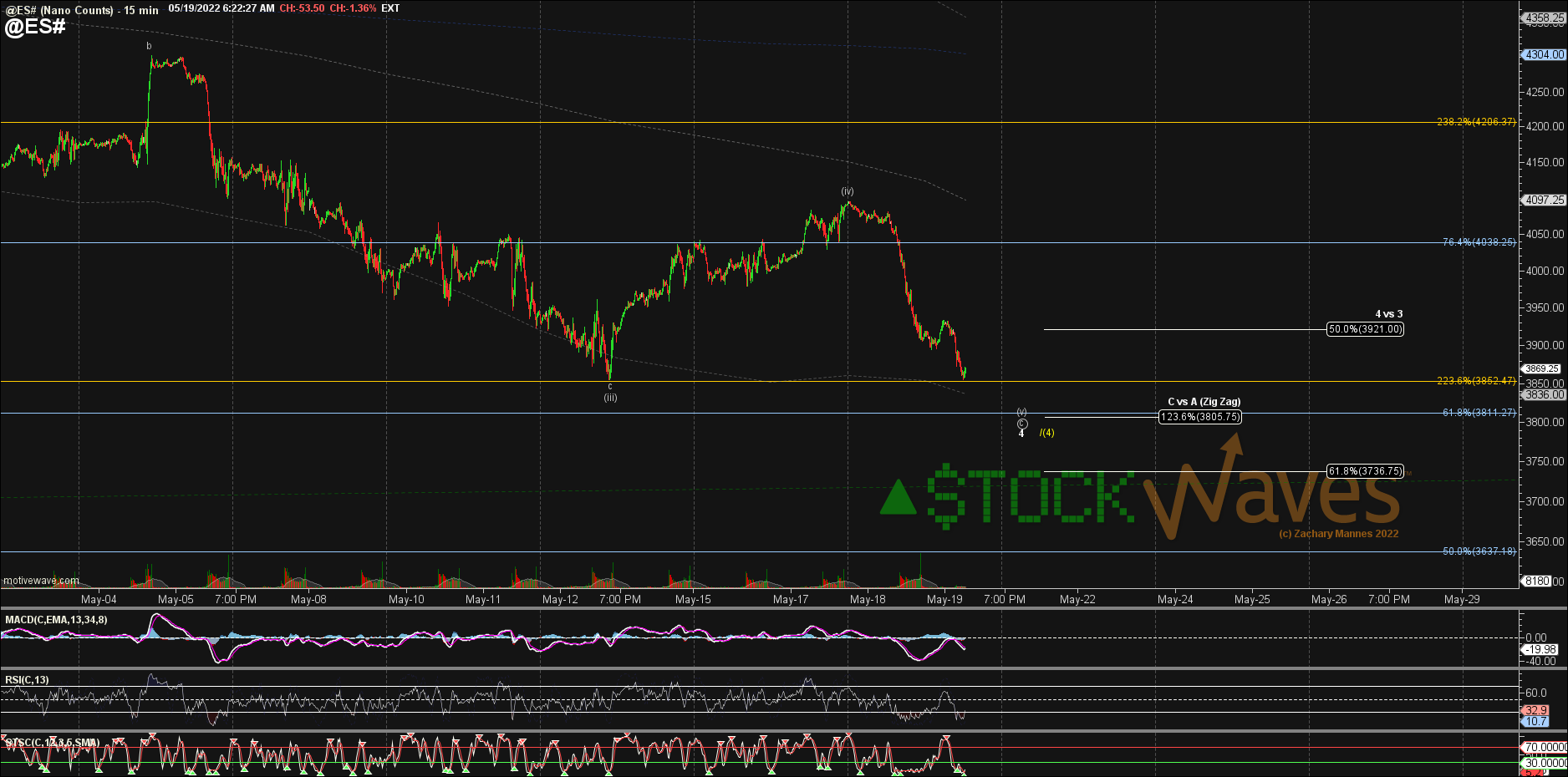Click the May-29 date label

(1462, 599)
